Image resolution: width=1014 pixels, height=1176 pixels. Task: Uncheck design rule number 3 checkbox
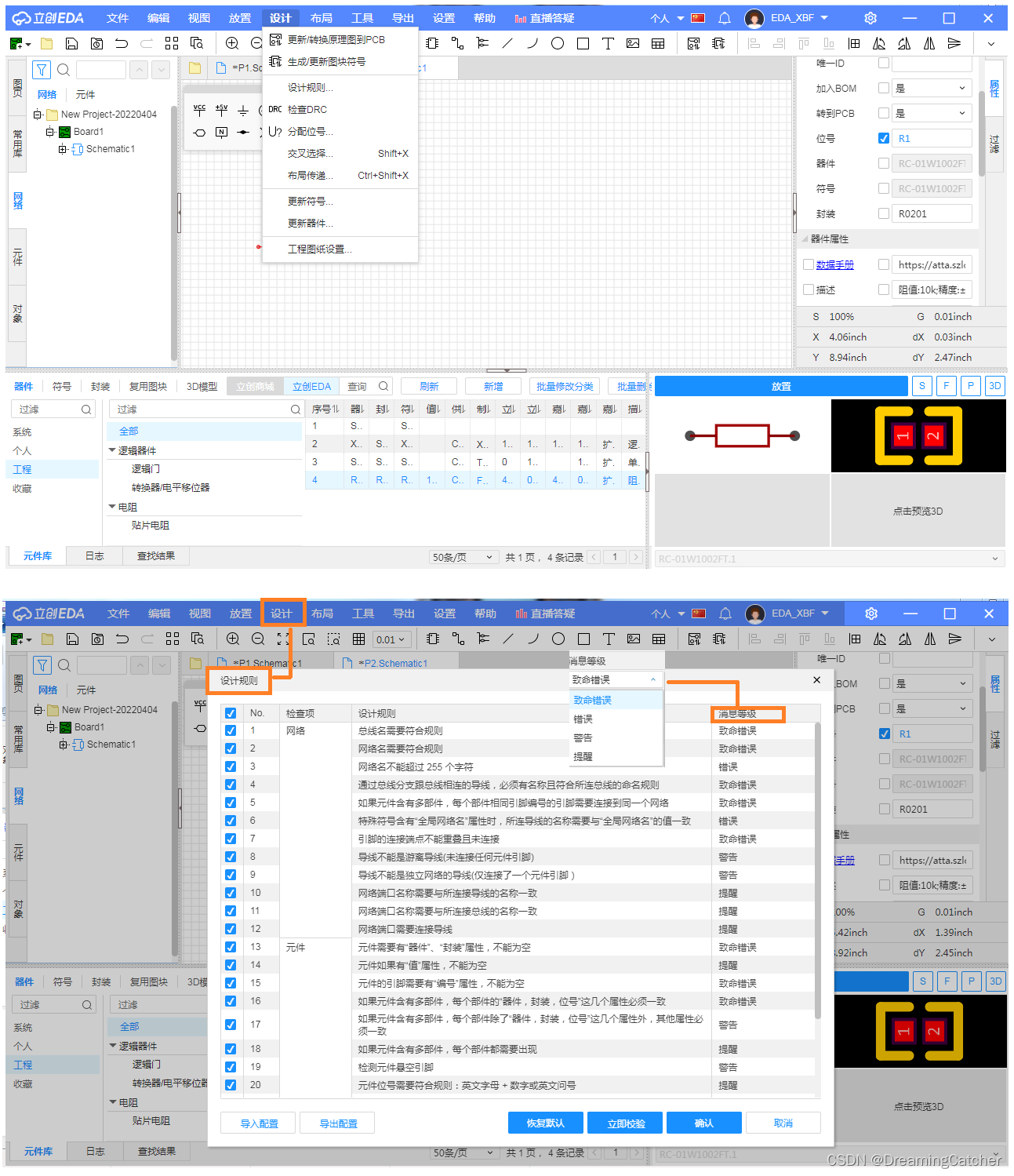pyautogui.click(x=231, y=766)
